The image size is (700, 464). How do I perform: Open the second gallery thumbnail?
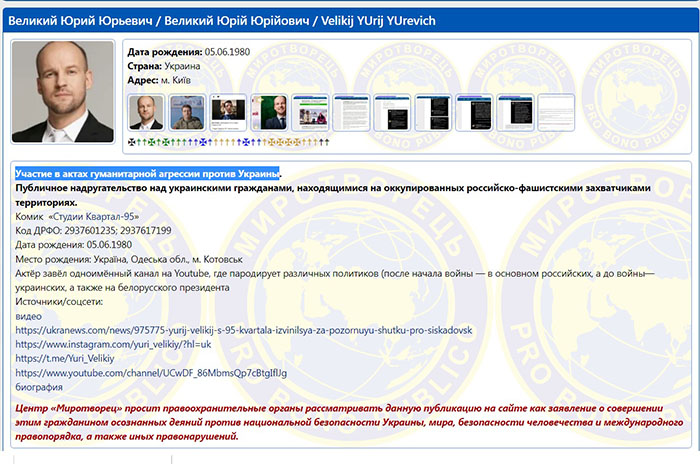click(187, 112)
